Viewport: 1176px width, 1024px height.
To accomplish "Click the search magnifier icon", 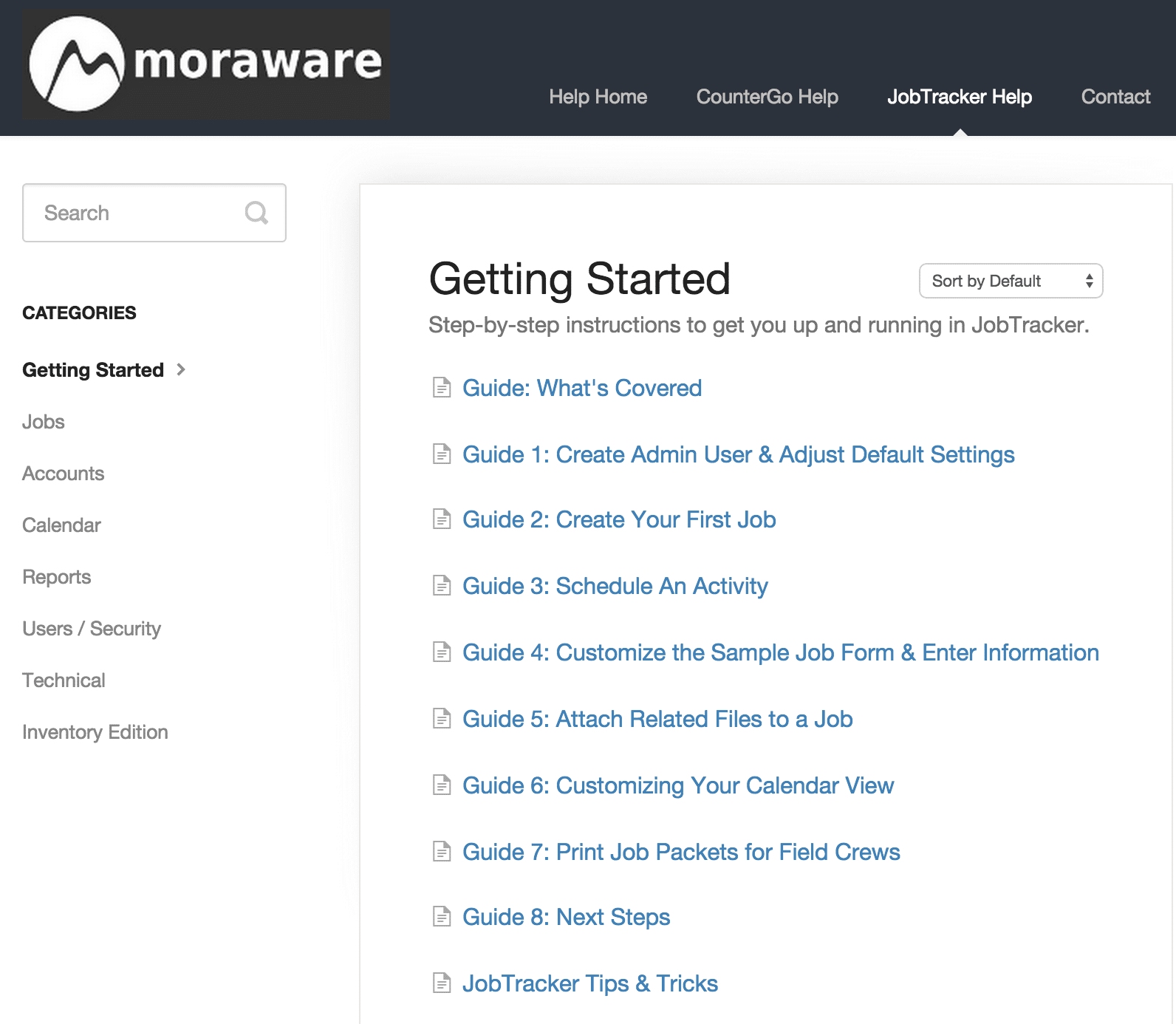I will coord(256,213).
